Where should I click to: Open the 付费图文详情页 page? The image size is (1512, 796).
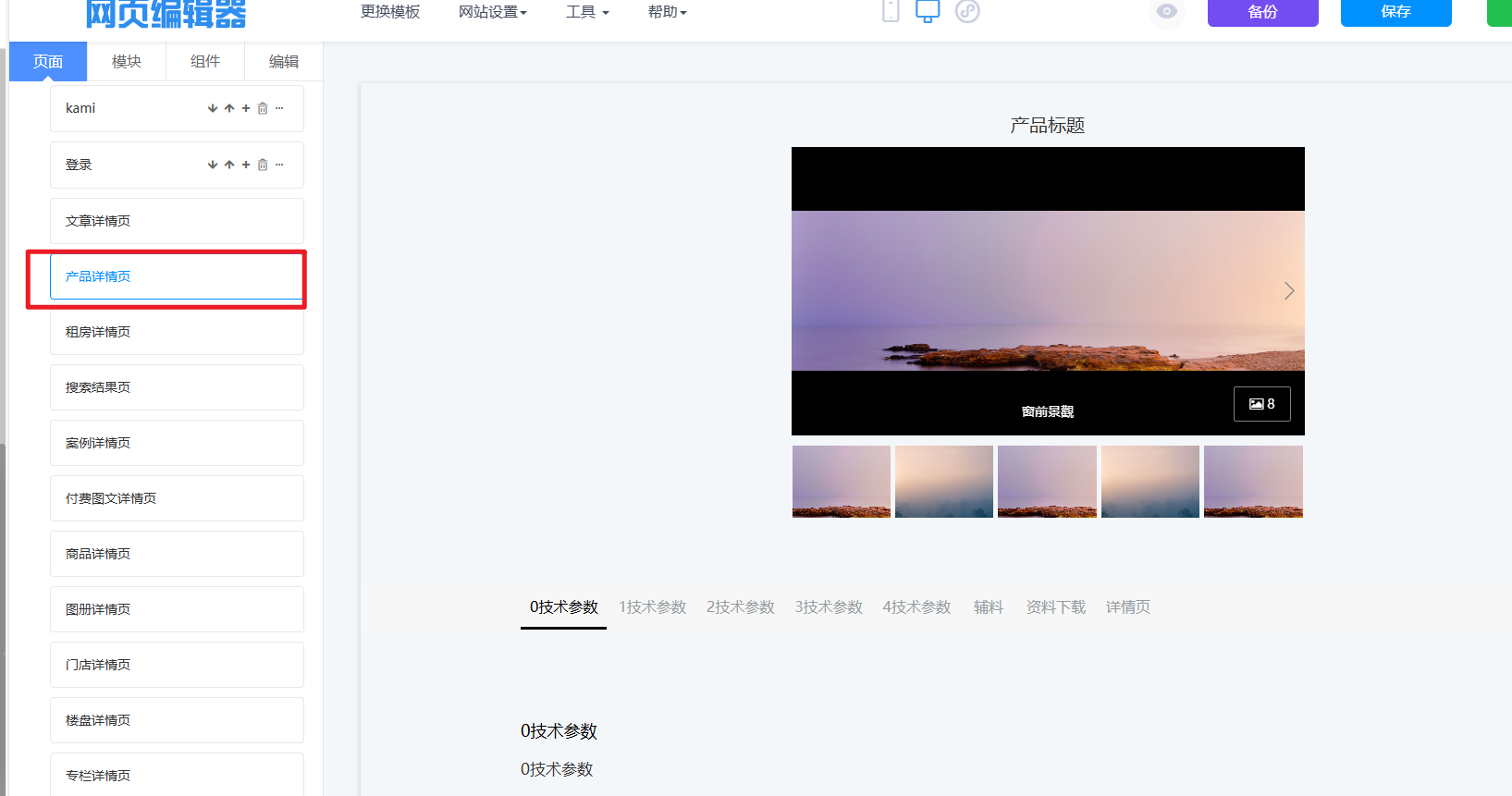tap(177, 498)
